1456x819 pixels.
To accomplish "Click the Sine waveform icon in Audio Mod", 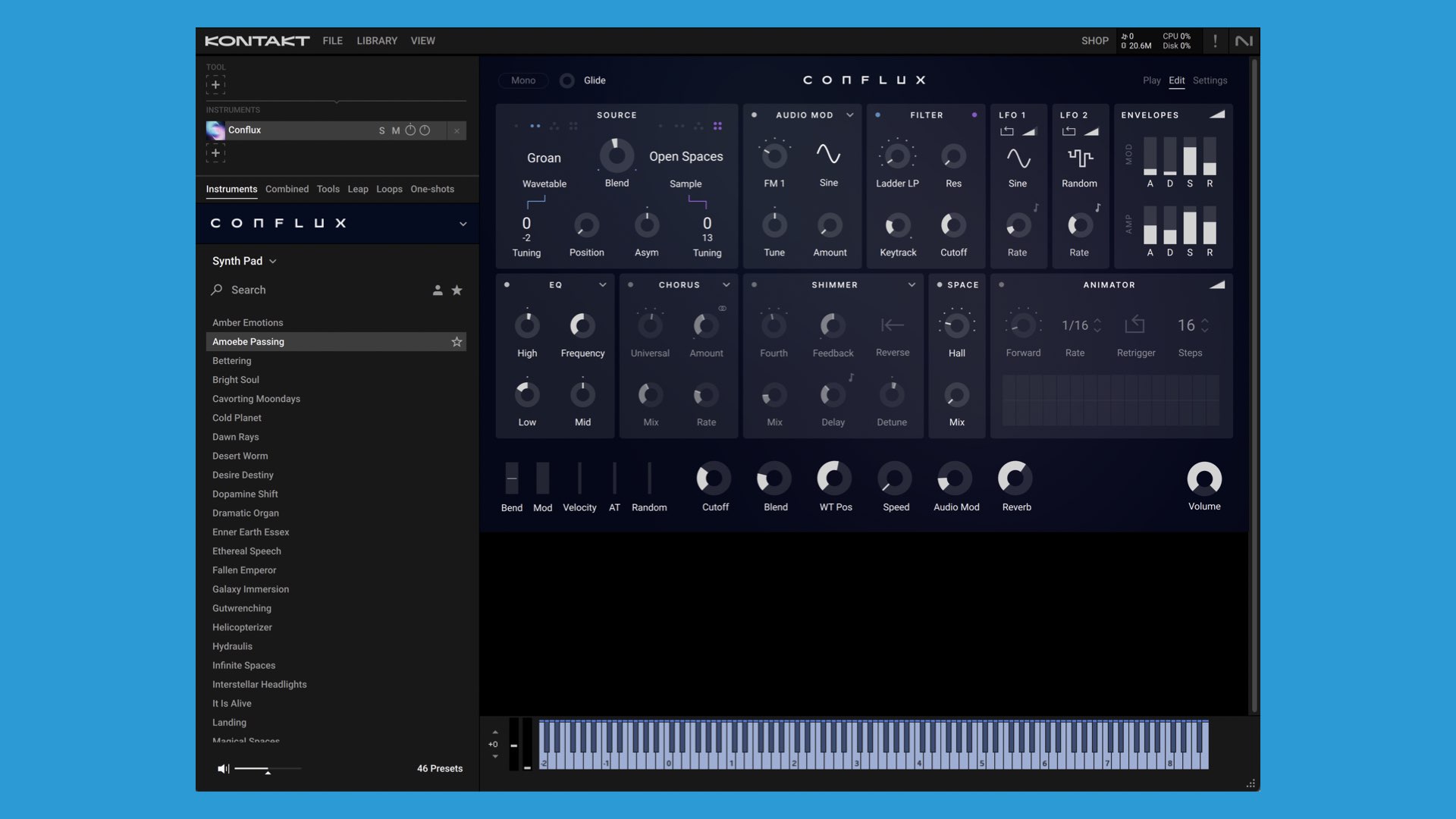I will 828,155.
